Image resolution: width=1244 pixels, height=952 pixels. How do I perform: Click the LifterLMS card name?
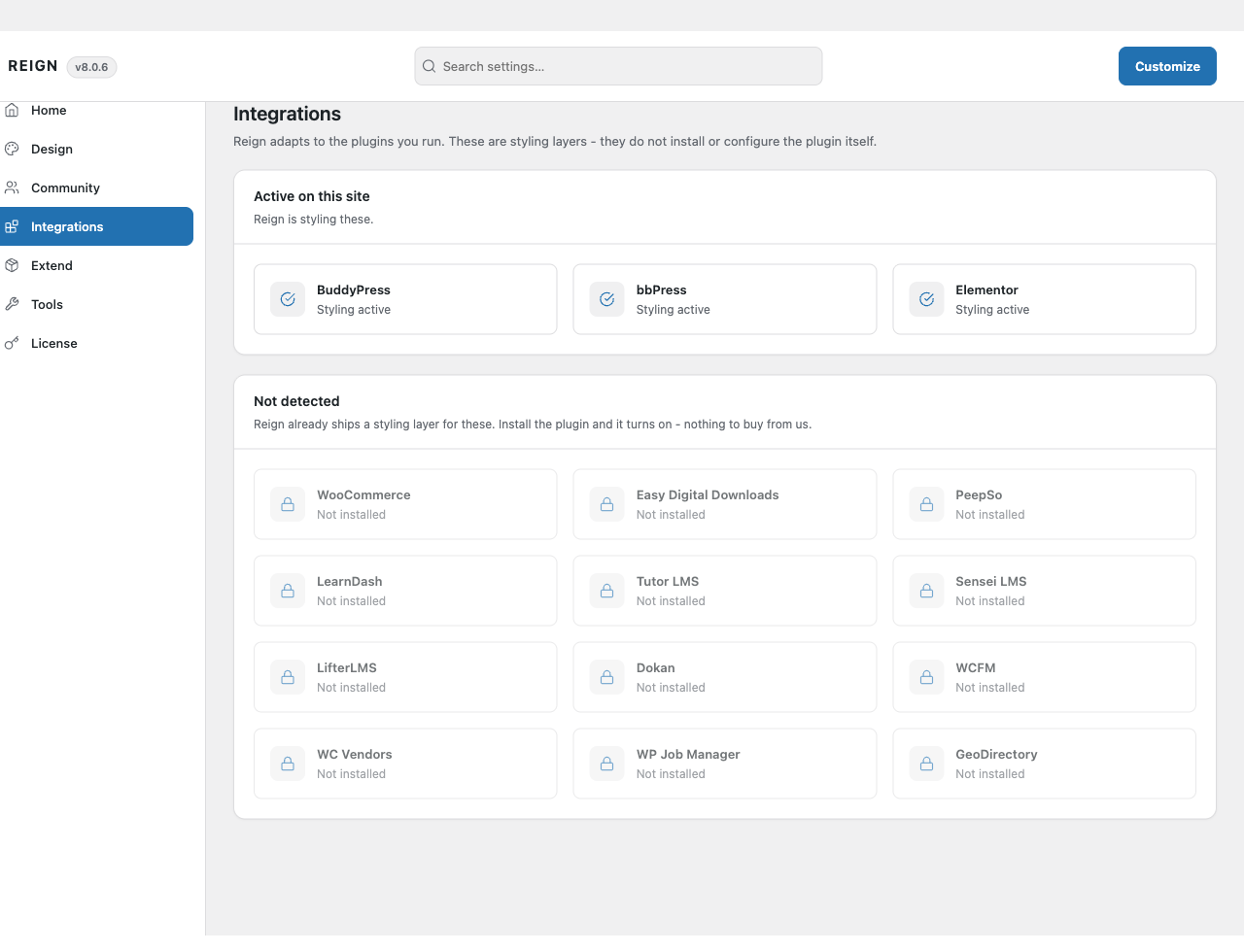tap(347, 667)
